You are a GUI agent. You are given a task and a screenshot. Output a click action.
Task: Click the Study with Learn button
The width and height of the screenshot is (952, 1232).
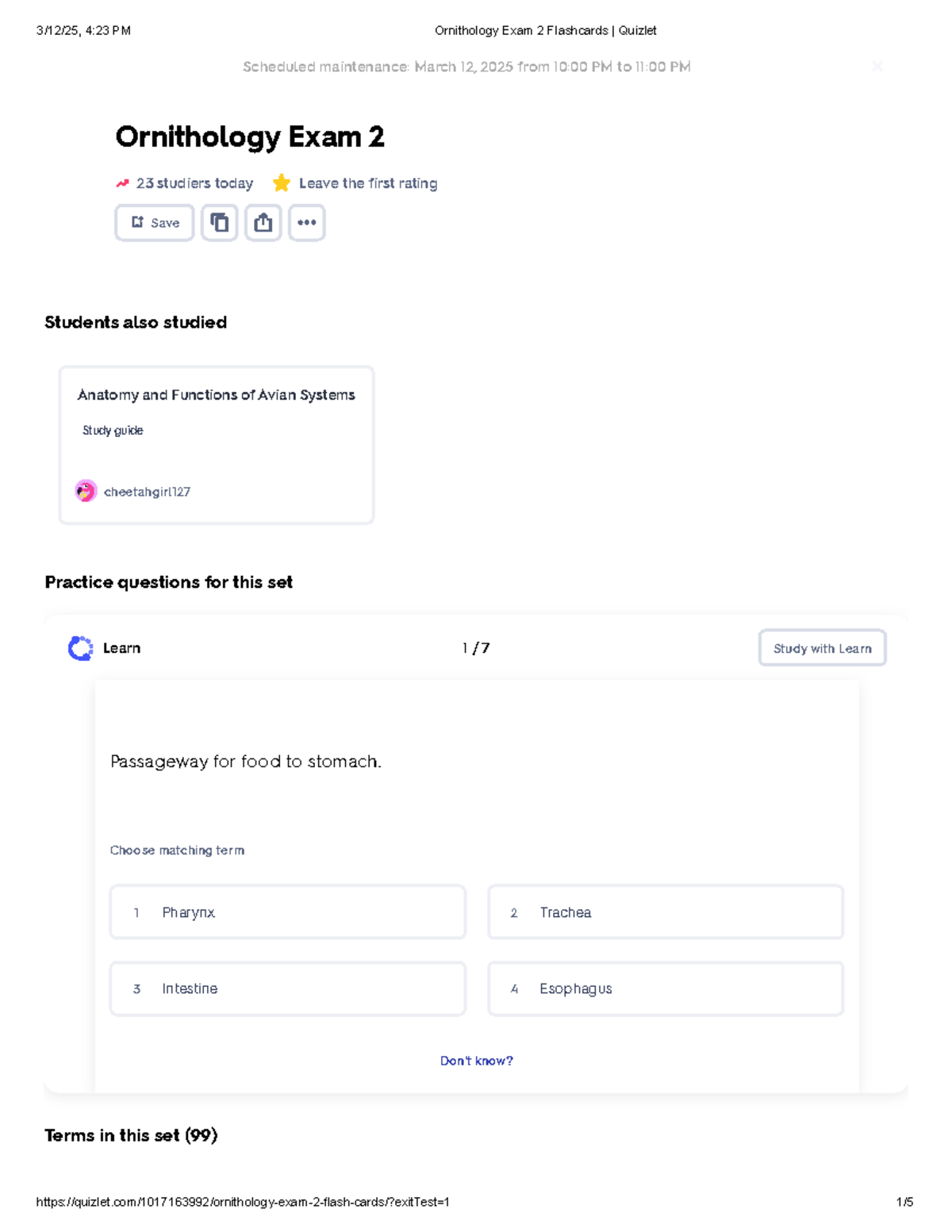[x=822, y=648]
